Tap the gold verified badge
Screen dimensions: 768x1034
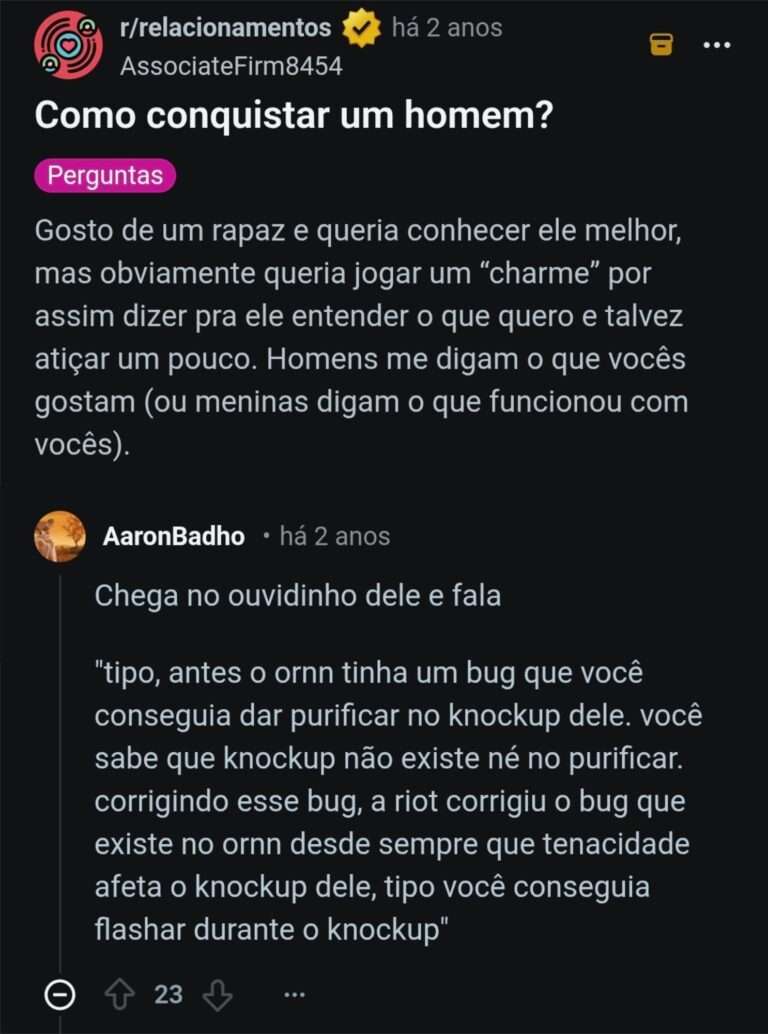click(x=362, y=29)
